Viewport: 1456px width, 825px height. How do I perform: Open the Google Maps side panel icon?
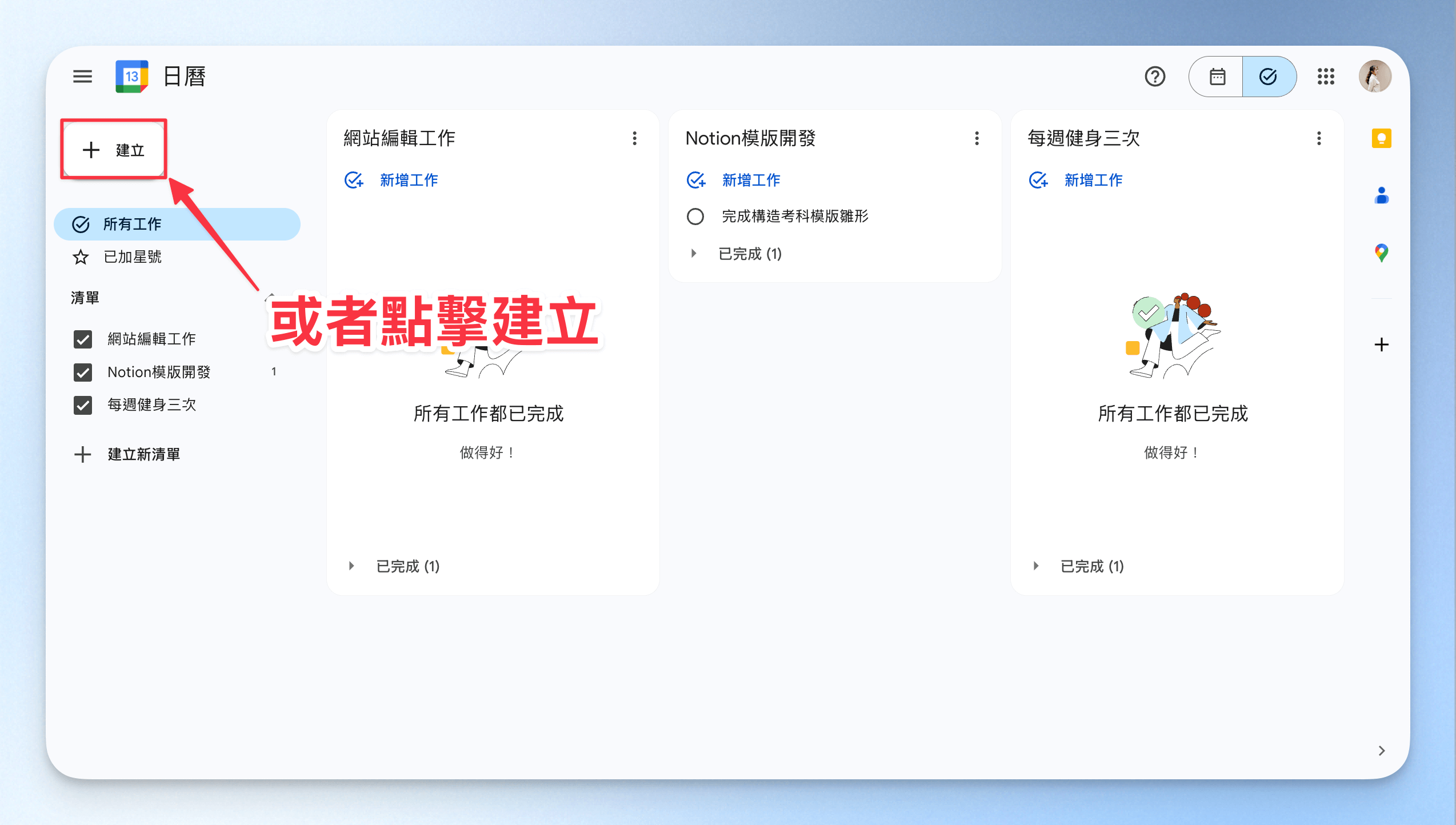tap(1381, 252)
